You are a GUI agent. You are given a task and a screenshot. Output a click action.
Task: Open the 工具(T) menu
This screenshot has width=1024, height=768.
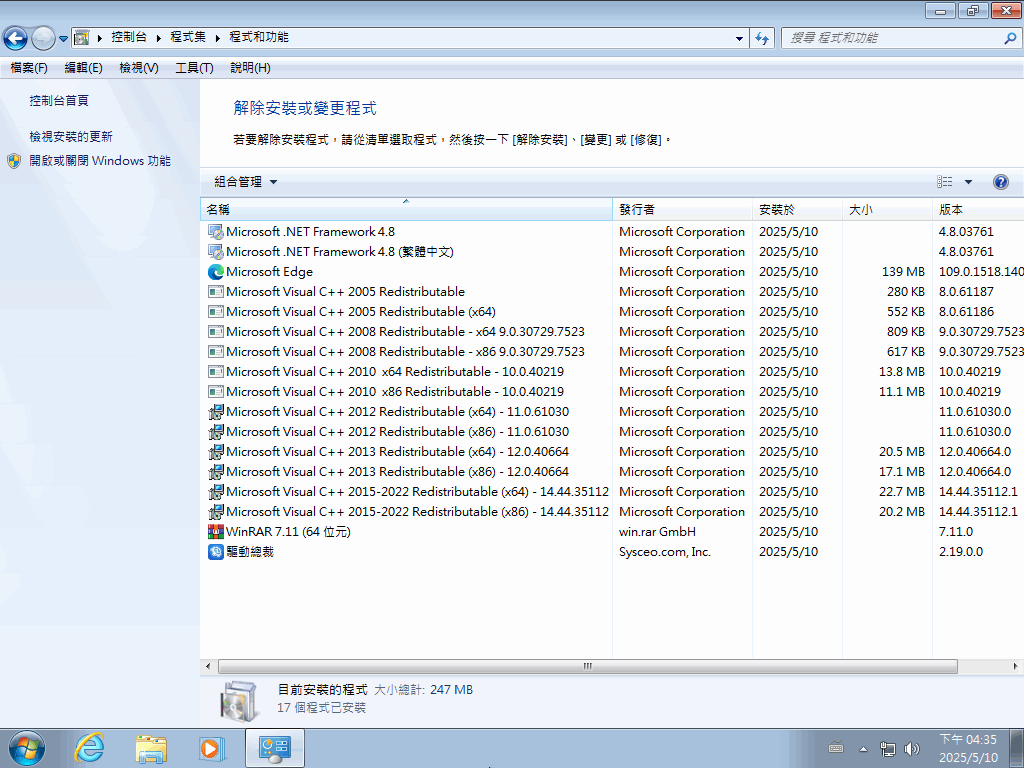click(194, 68)
